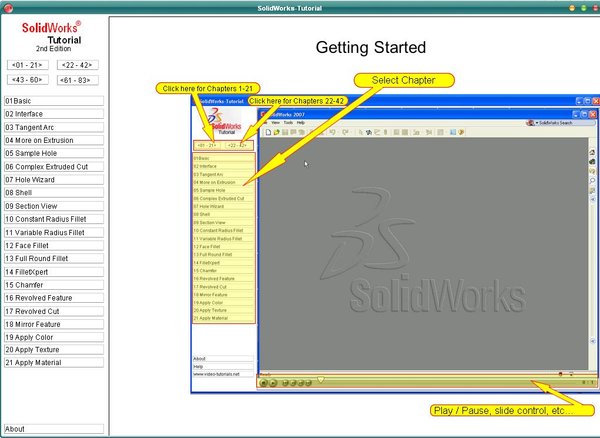Open the Tools menu in SolidWorks 2007
This screenshot has width=600, height=438.
click(x=287, y=122)
